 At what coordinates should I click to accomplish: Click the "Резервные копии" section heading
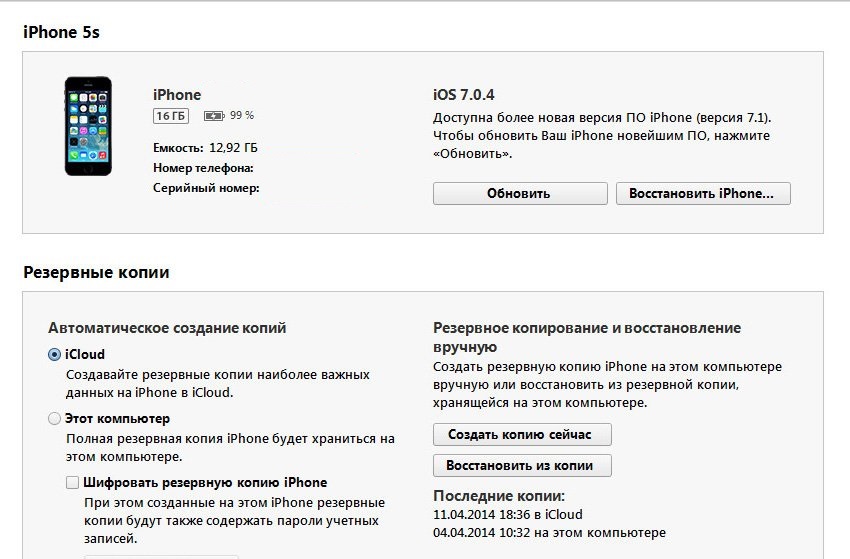96,272
